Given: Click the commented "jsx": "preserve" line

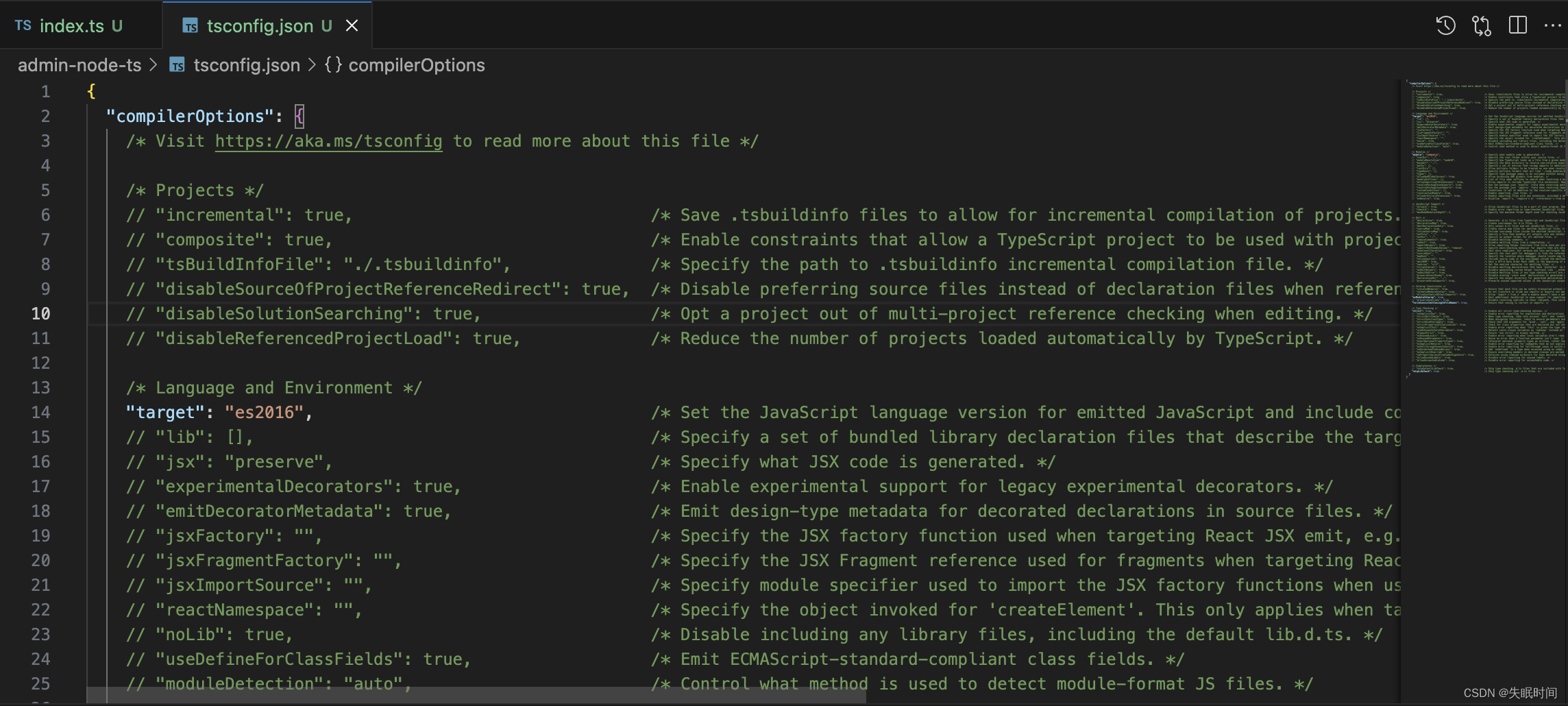Looking at the screenshot, I should [x=230, y=462].
